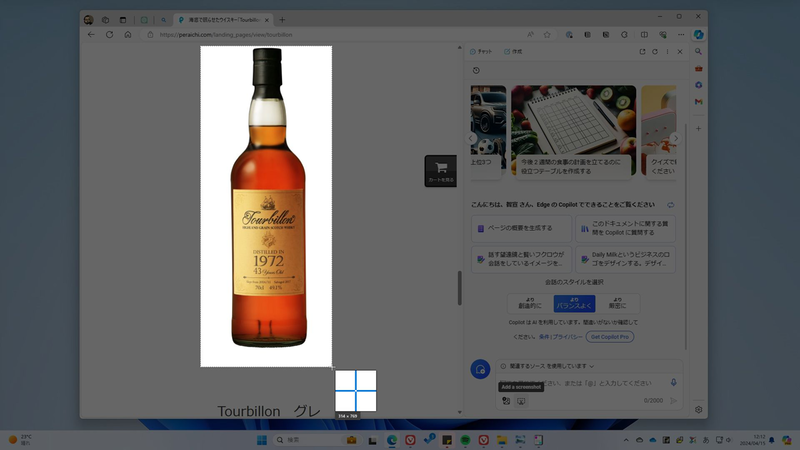The image size is (800, 450).
Task: Click the web page vertical scrollbar thumb
Action: (460, 288)
